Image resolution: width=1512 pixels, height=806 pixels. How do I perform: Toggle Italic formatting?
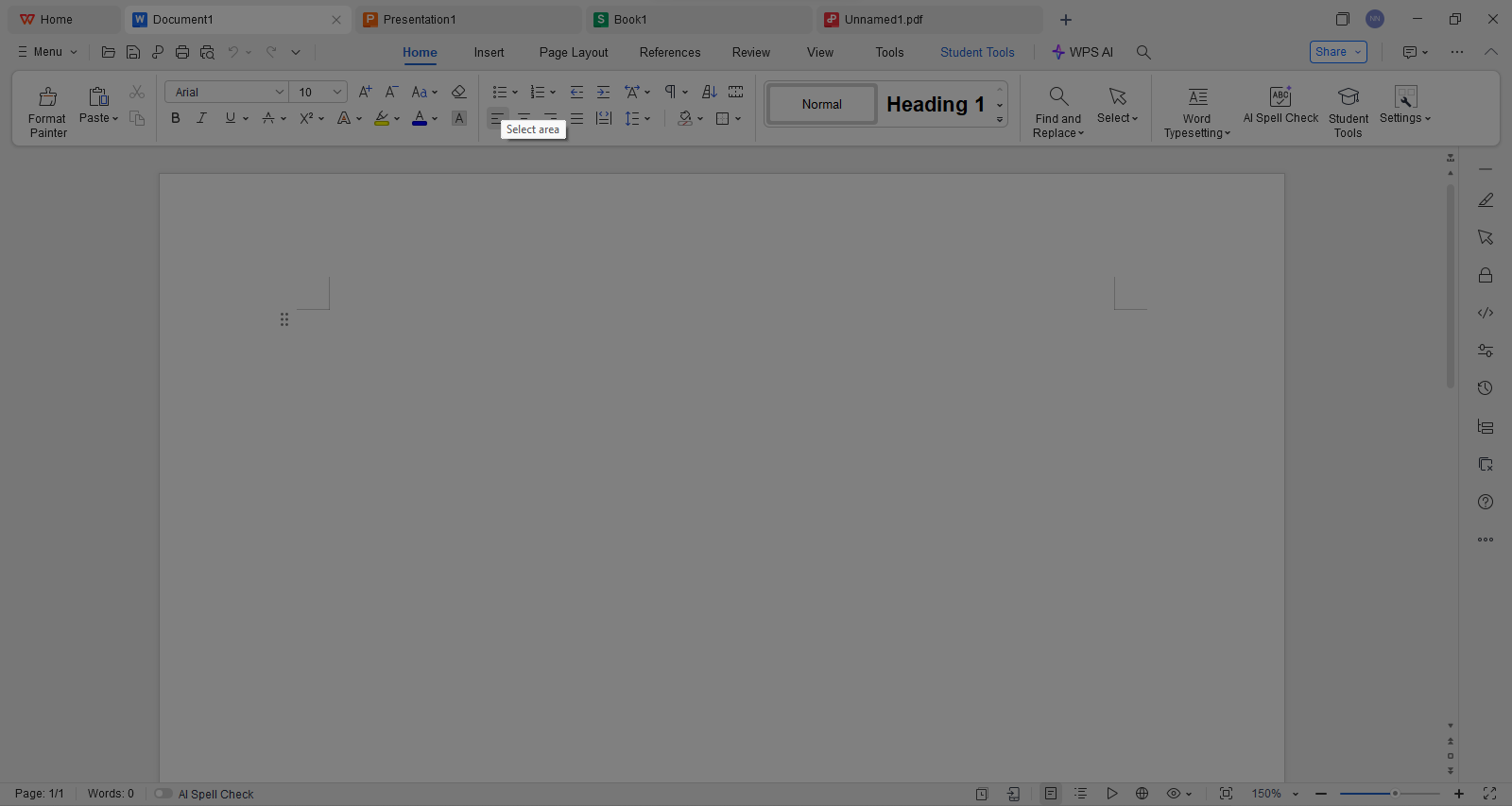coord(201,119)
